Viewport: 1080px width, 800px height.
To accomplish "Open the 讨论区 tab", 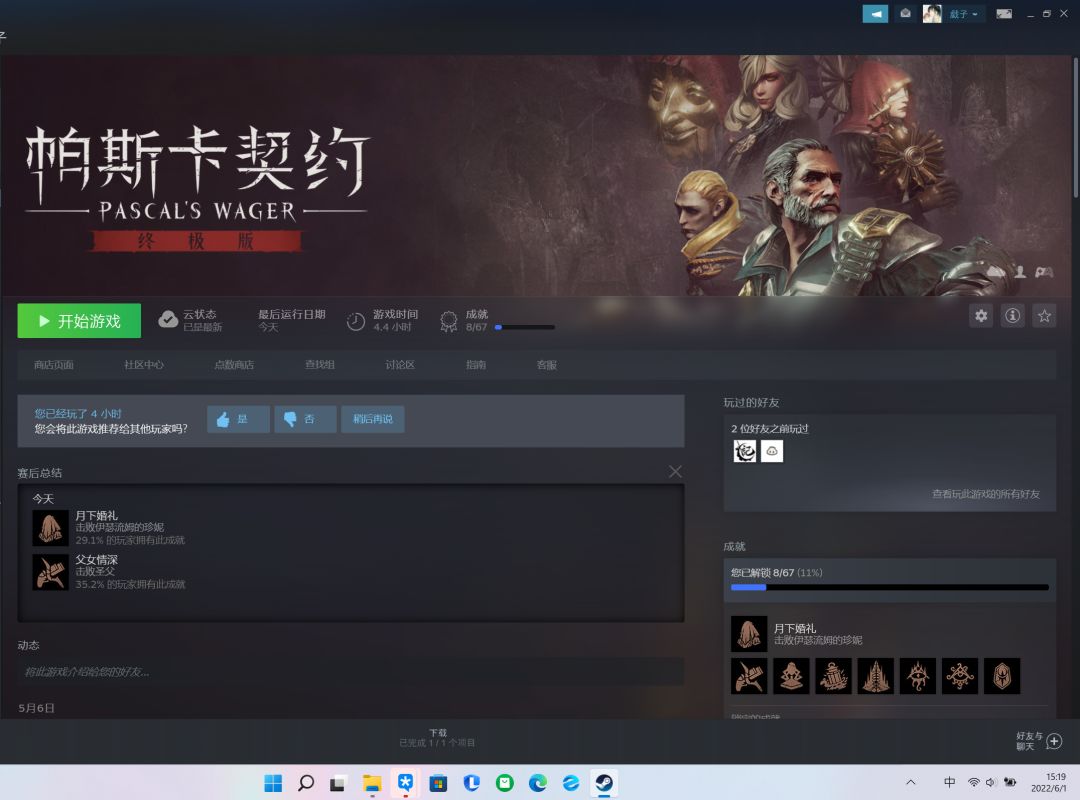I will [x=400, y=365].
